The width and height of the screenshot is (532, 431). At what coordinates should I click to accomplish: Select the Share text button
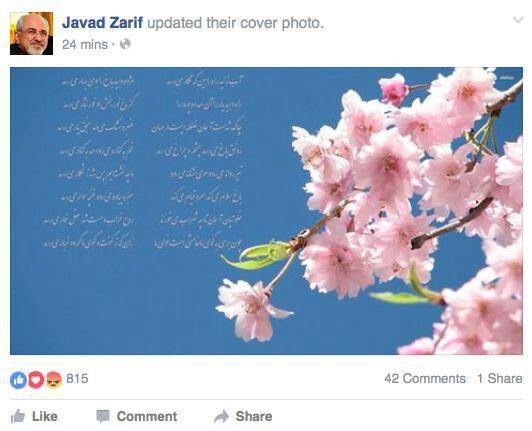[x=254, y=416]
